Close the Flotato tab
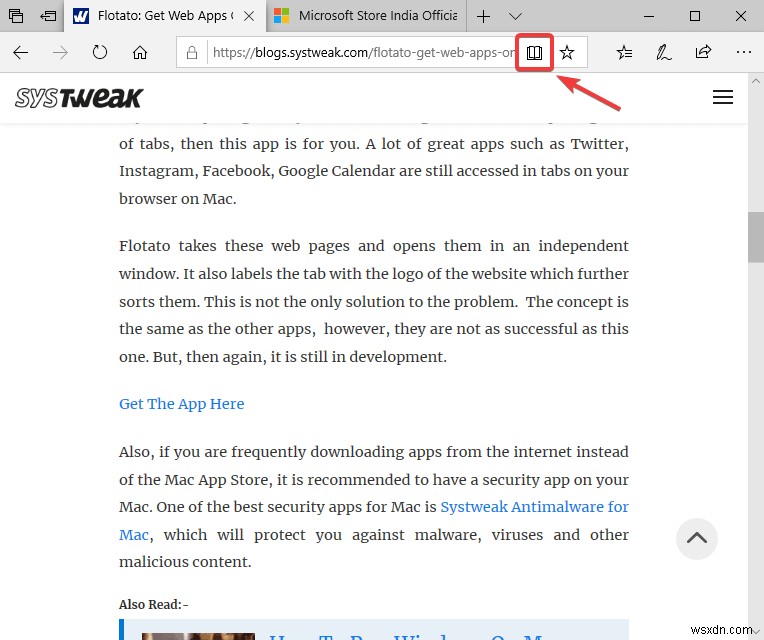The height and width of the screenshot is (640, 764). (x=249, y=16)
